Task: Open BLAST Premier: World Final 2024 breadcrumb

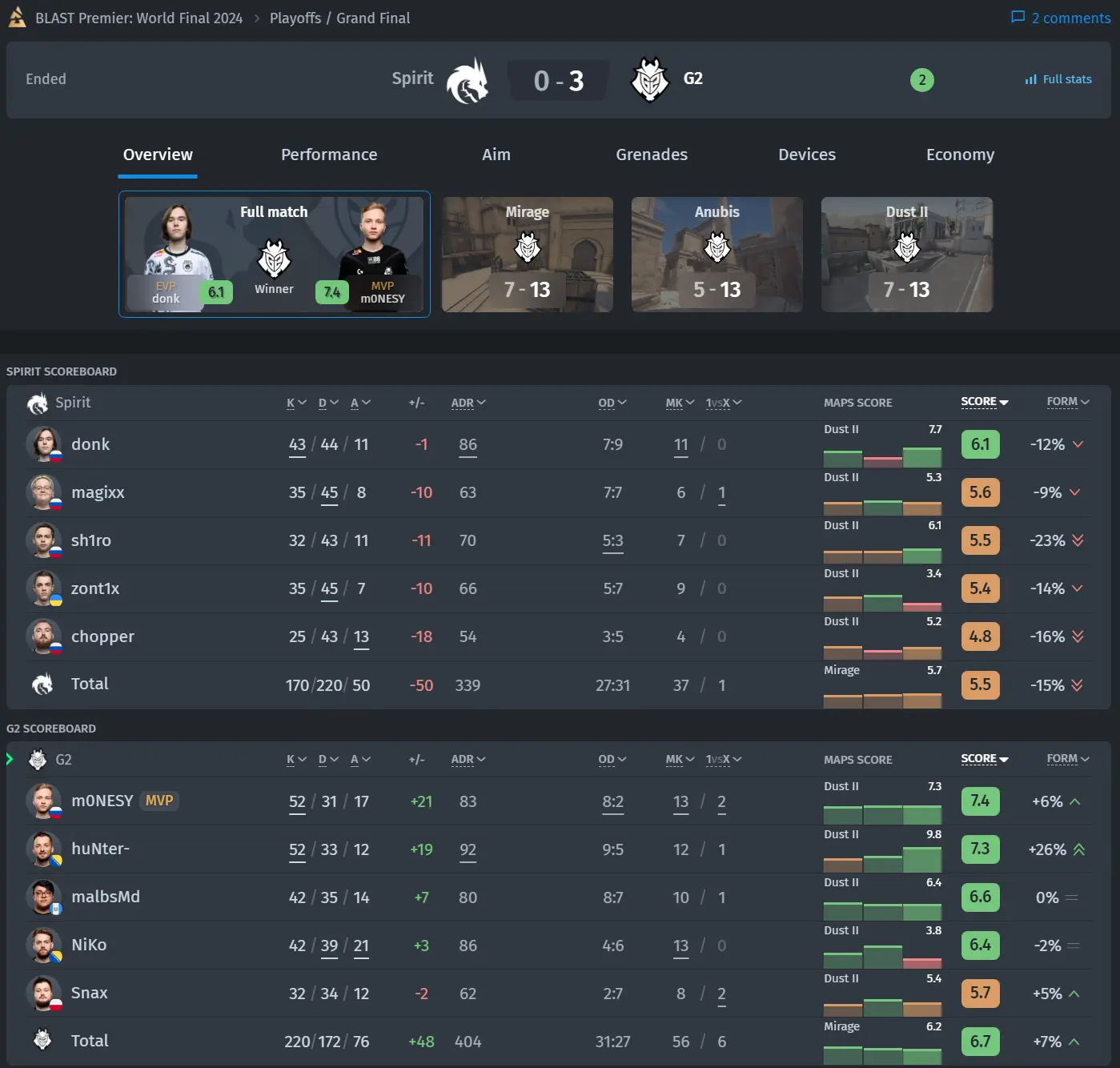Action: (139, 18)
